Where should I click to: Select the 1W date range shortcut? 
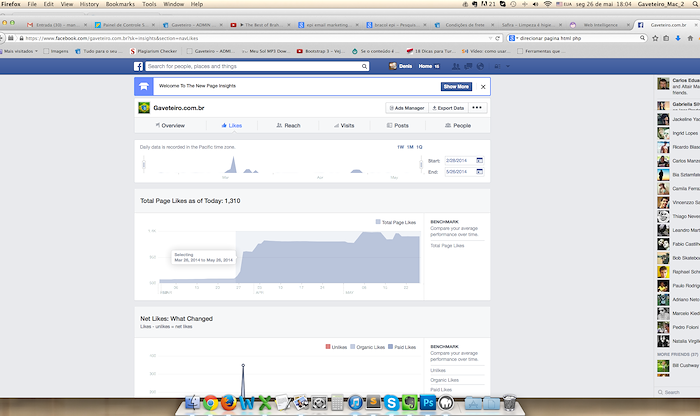click(400, 147)
